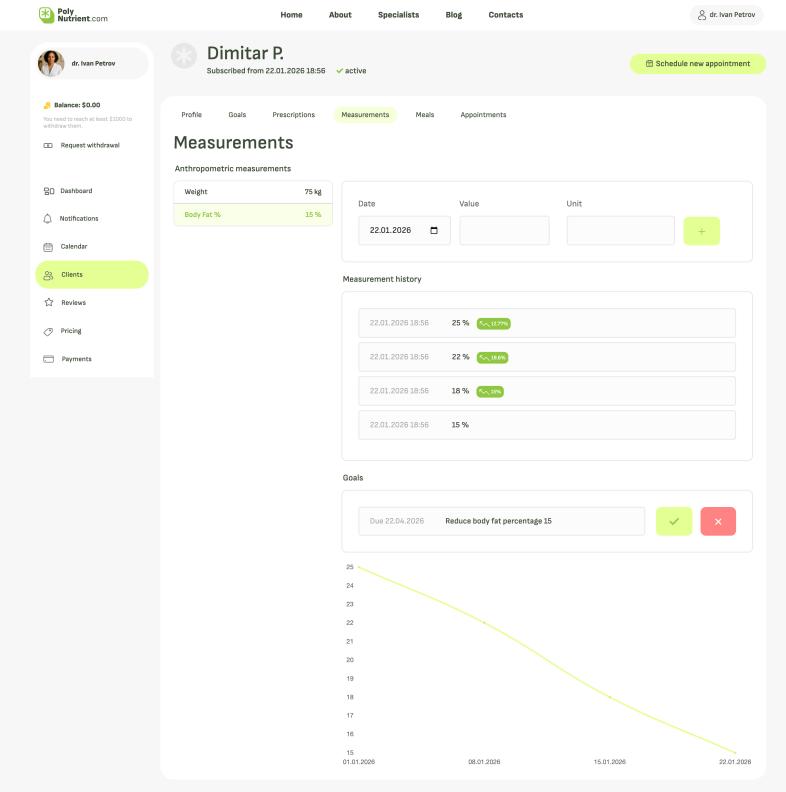
Task: Click the user icon beside dr. Ivan Petrov
Action: (x=702, y=15)
